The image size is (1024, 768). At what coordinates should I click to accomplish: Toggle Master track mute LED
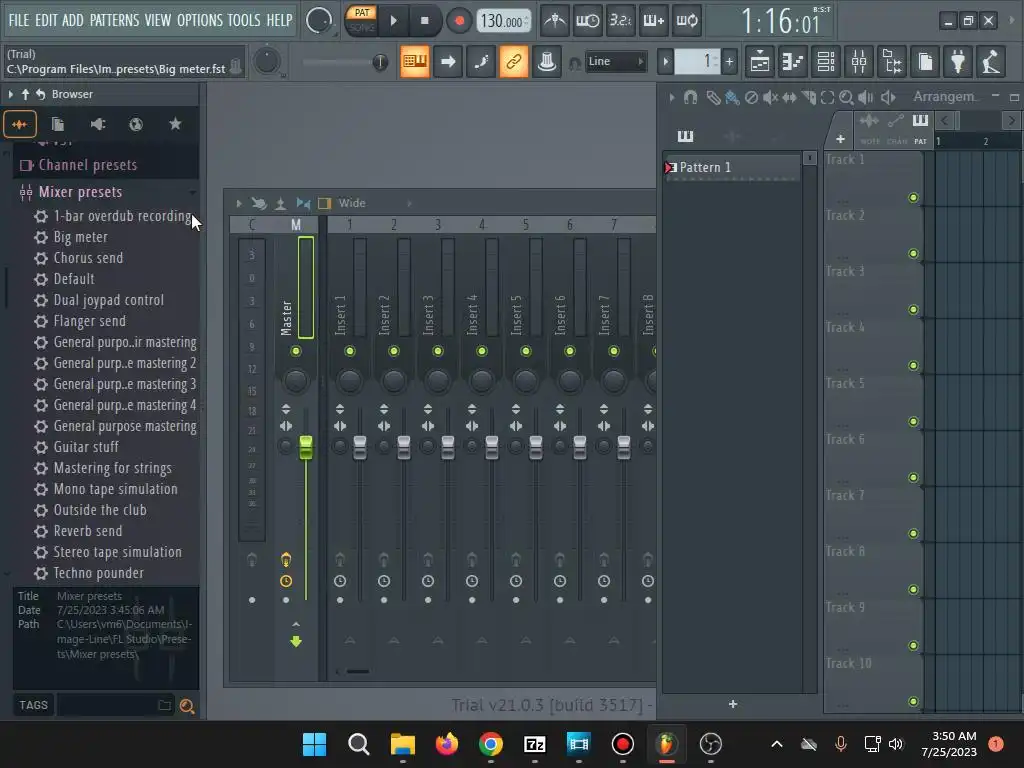coord(296,351)
